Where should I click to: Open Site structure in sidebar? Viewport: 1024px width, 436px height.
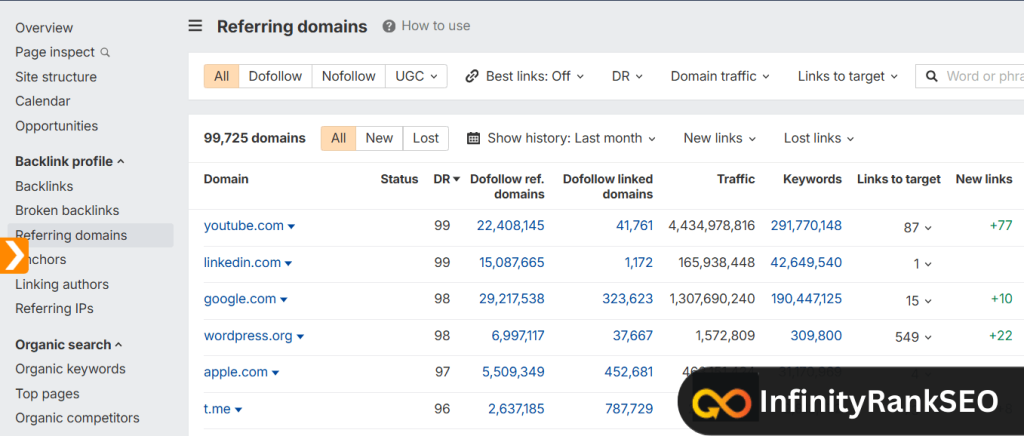pyautogui.click(x=56, y=77)
